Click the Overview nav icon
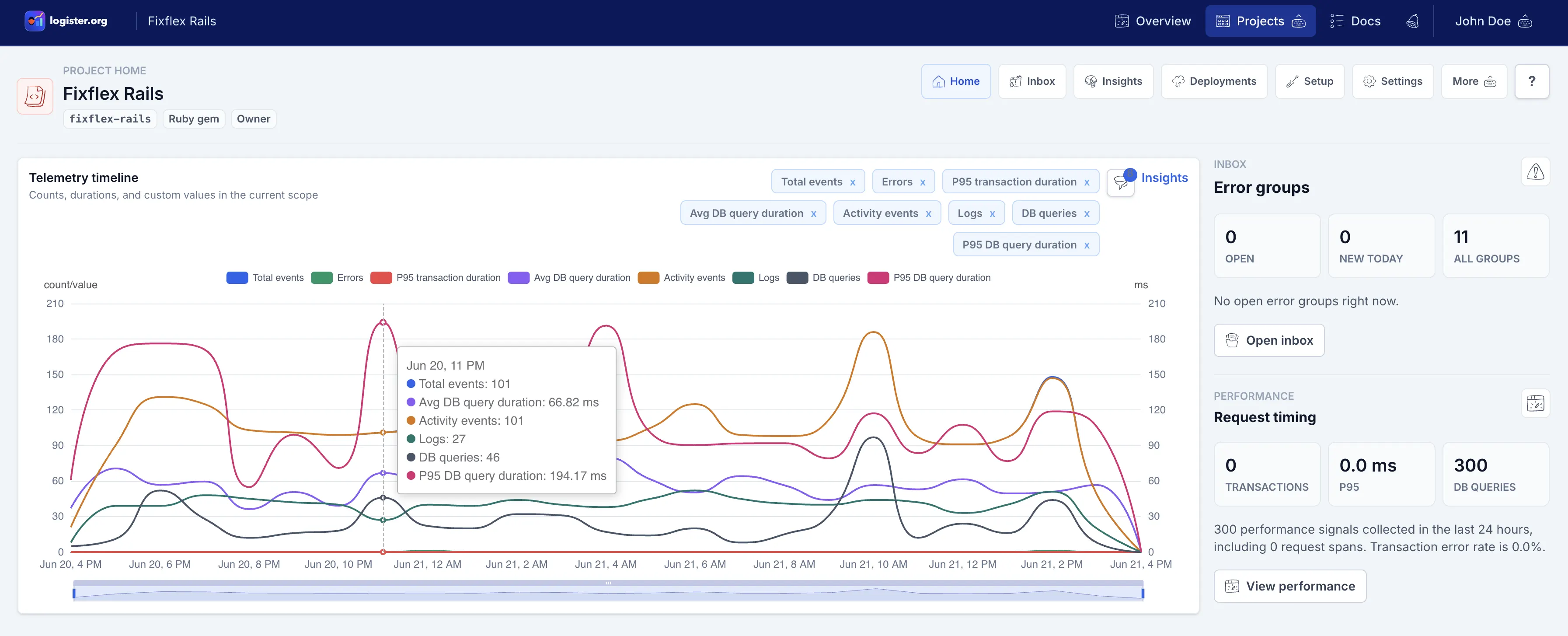 pos(1122,21)
